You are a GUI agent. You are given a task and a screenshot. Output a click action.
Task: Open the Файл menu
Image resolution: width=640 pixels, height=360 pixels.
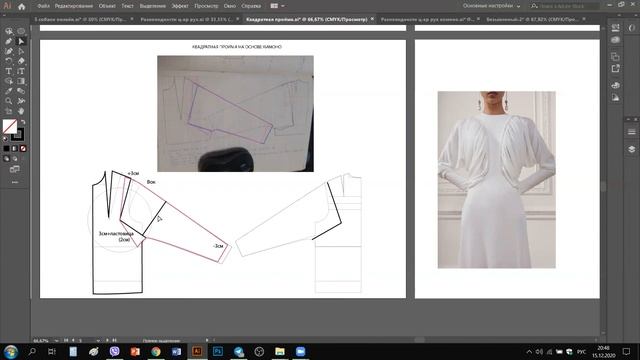coord(44,6)
